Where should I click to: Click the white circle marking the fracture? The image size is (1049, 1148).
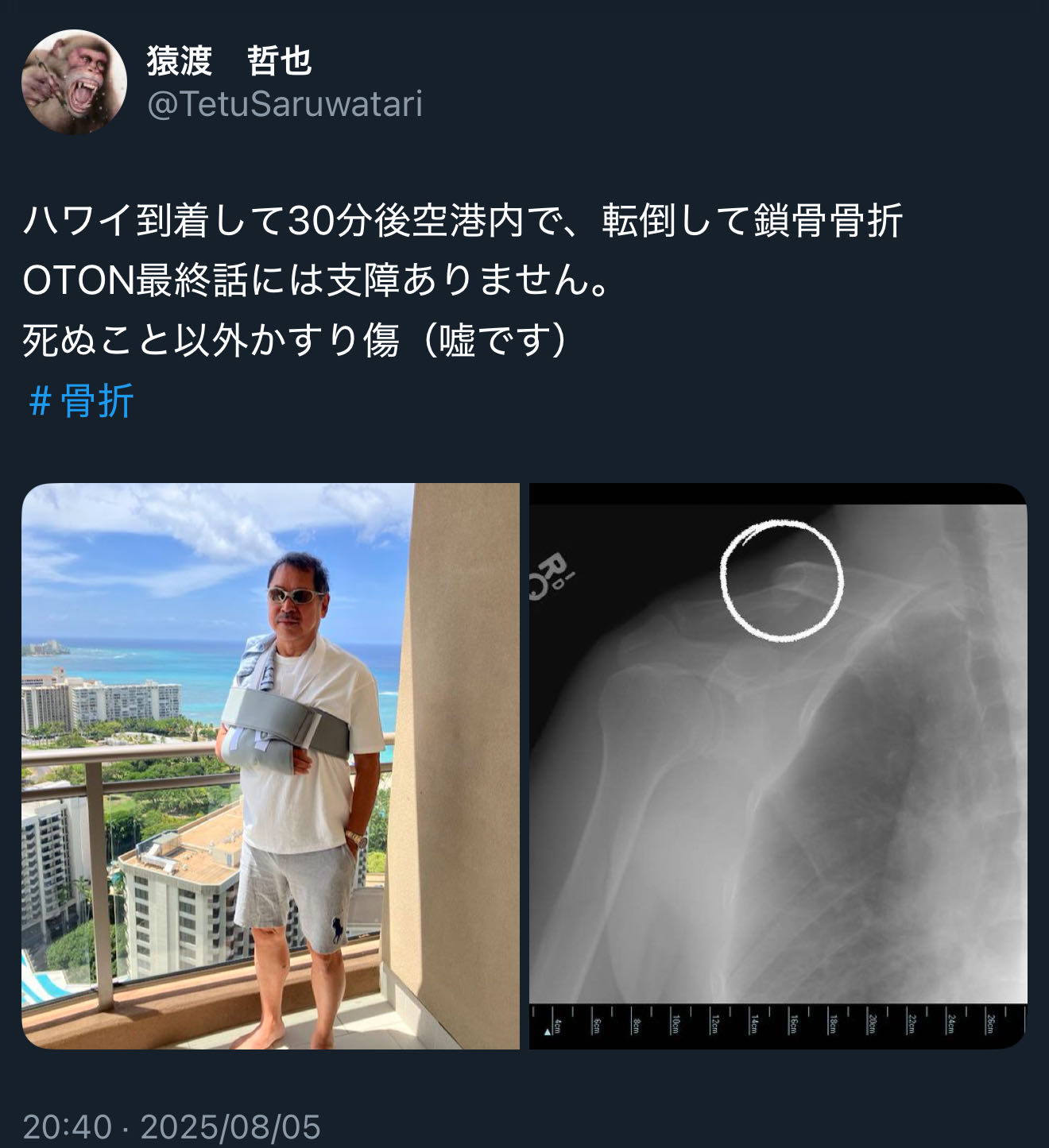click(x=781, y=580)
